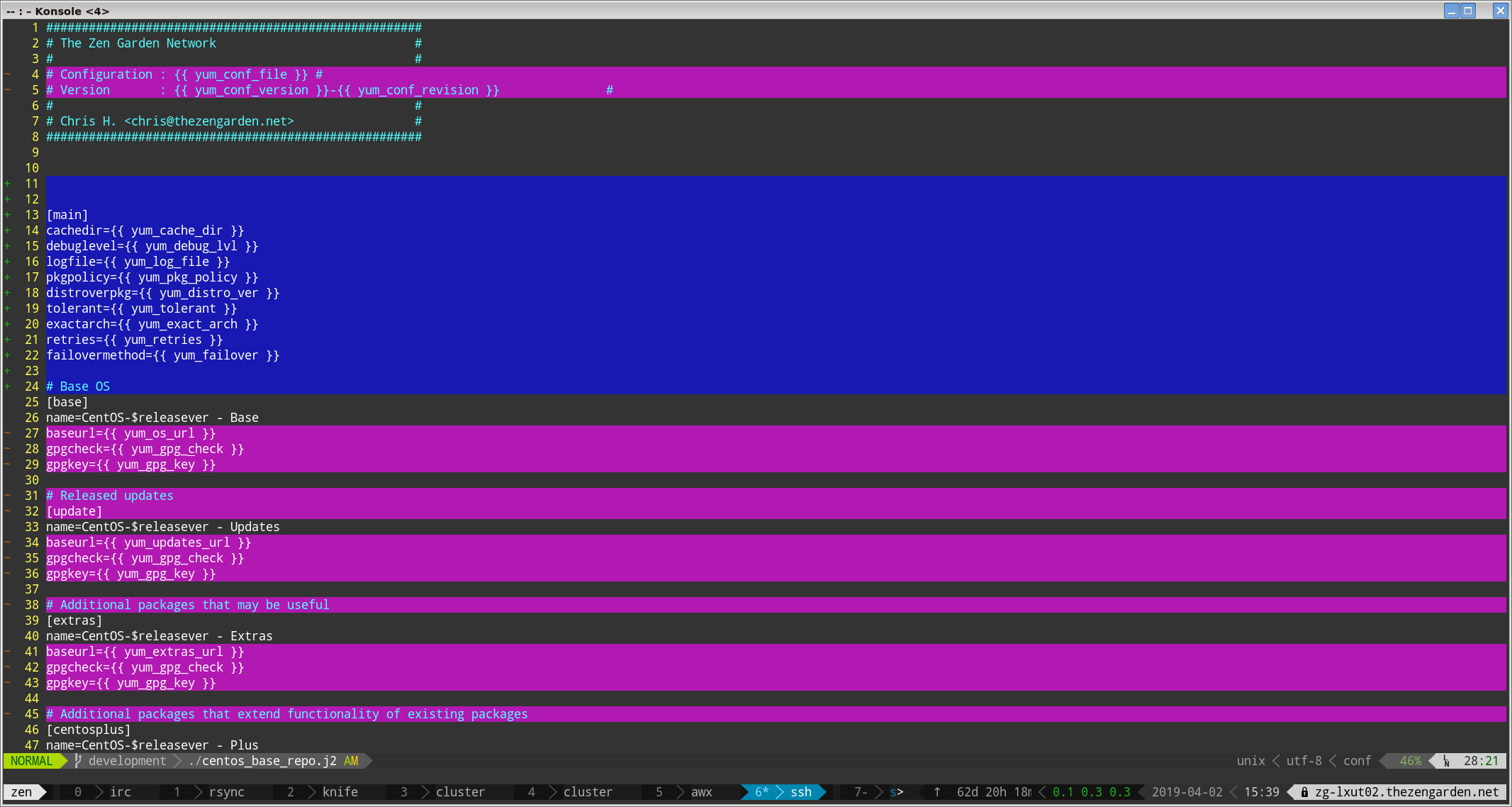Click the line number symbol before 28:21
This screenshot has height=807, width=1512.
click(x=1446, y=761)
